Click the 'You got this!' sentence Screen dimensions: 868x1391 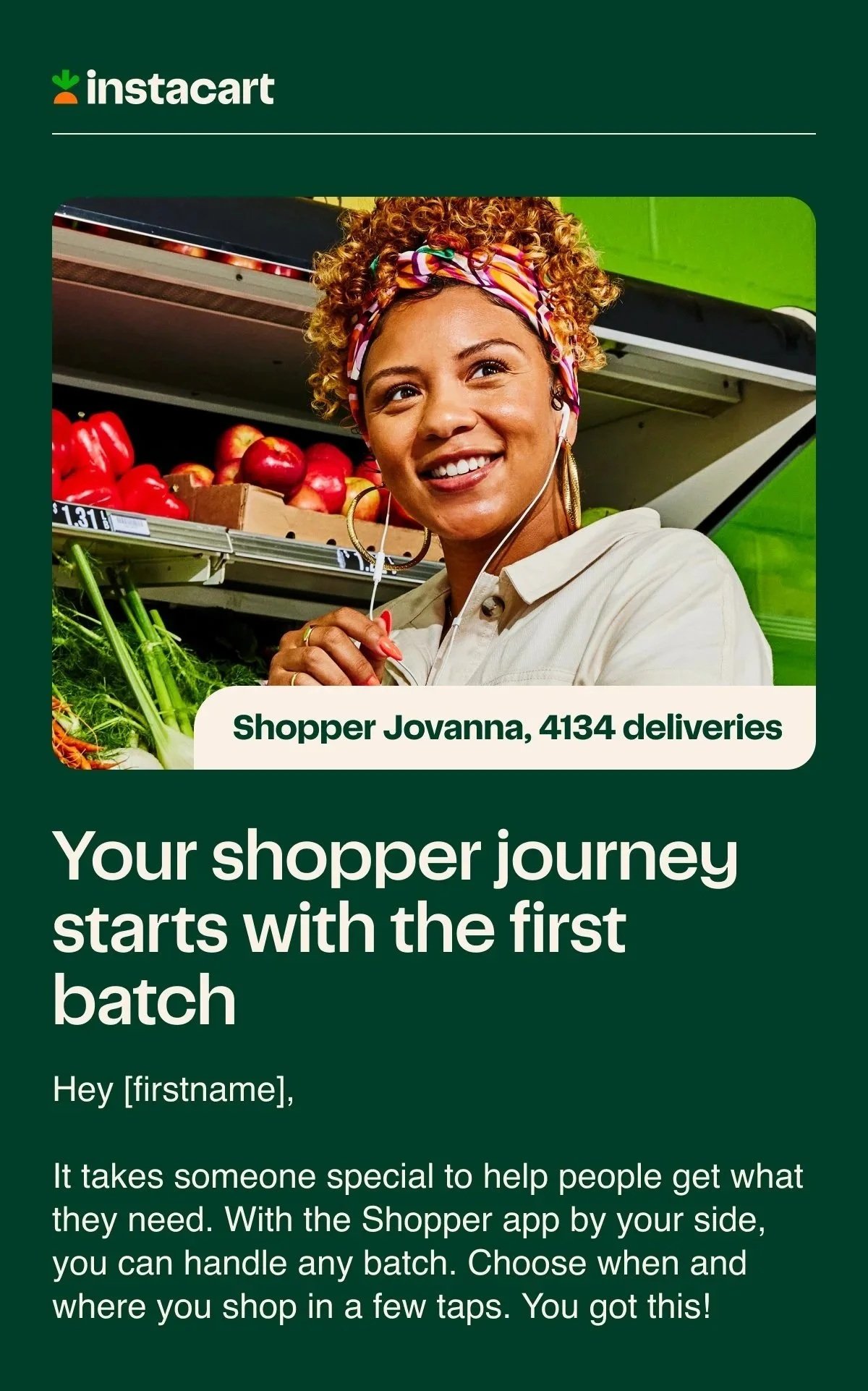[x=617, y=1306]
